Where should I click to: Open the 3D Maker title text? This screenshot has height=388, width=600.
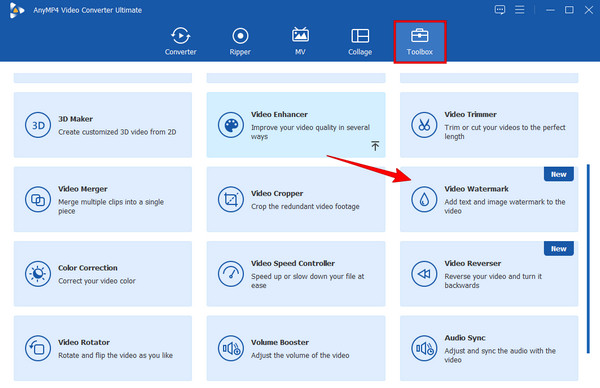click(75, 119)
